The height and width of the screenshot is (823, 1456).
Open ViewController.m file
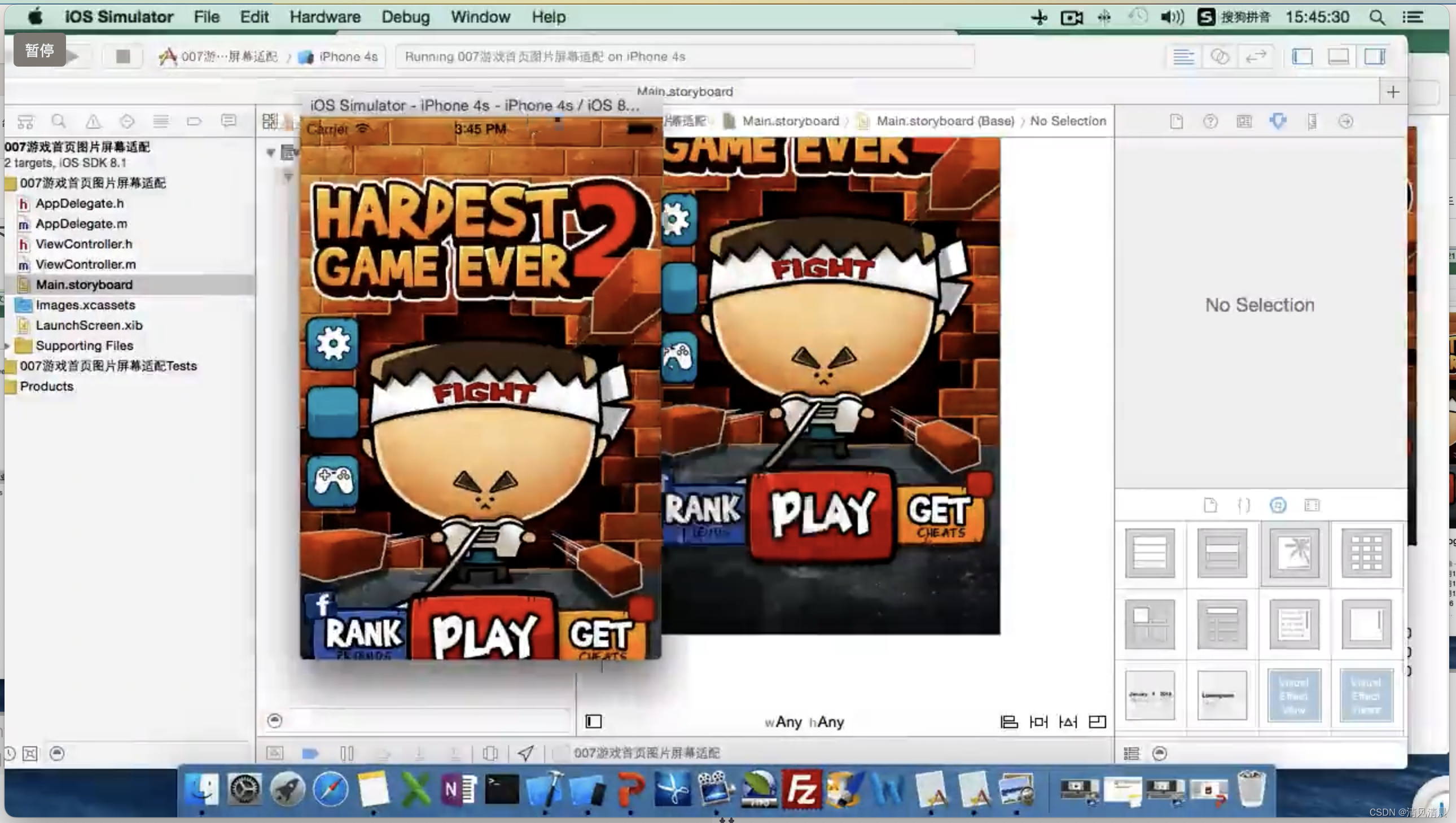point(85,265)
